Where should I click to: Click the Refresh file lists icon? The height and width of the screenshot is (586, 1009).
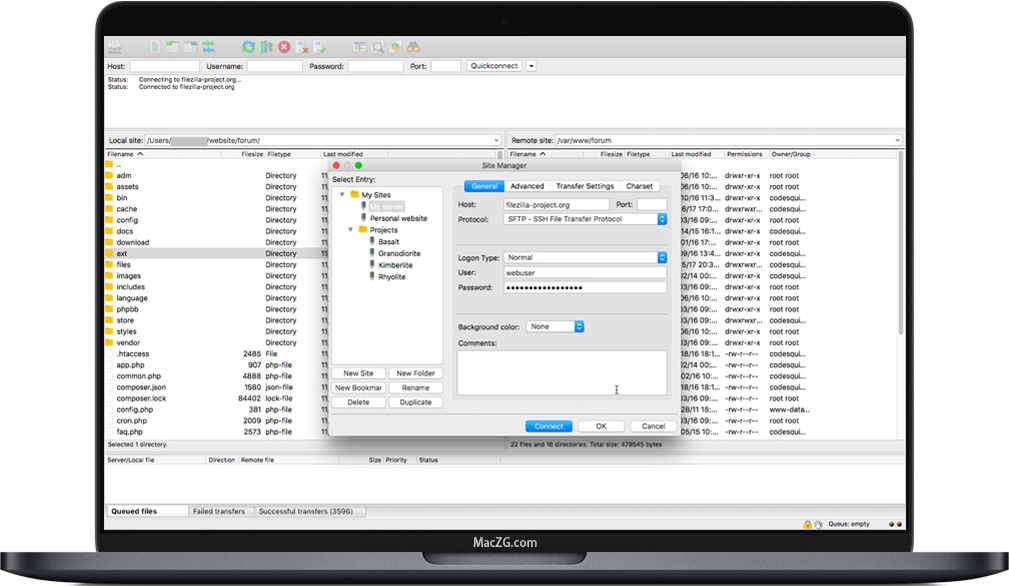pos(248,47)
